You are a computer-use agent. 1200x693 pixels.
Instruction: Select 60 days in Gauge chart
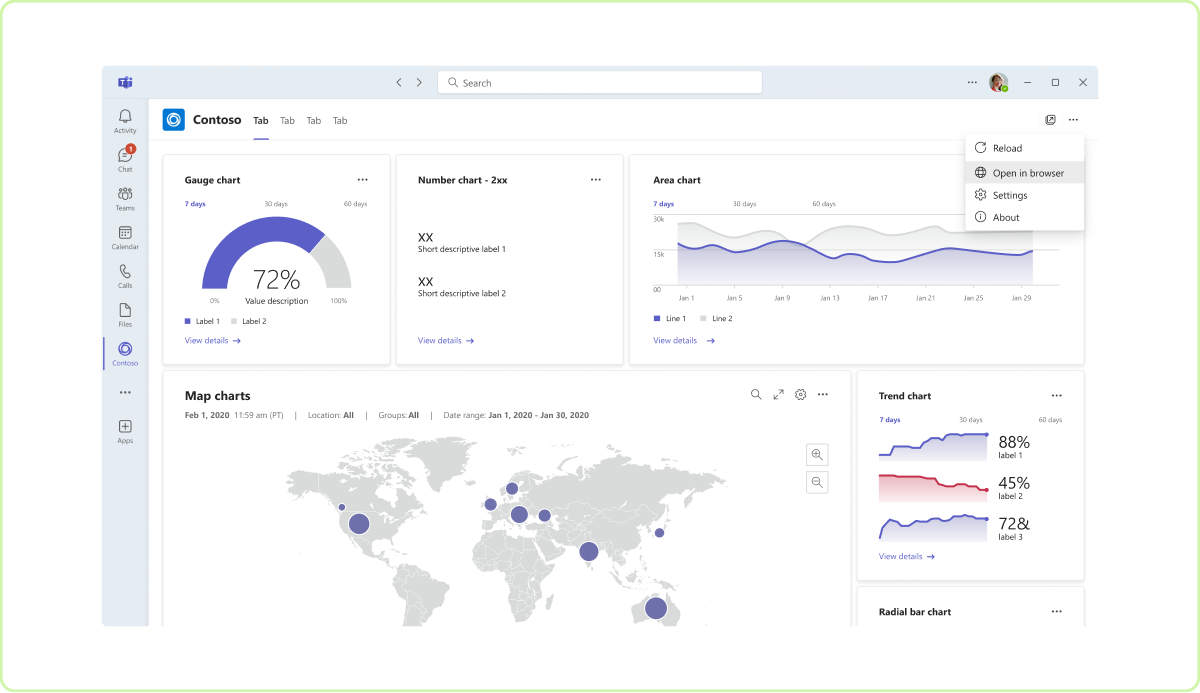tap(355, 204)
